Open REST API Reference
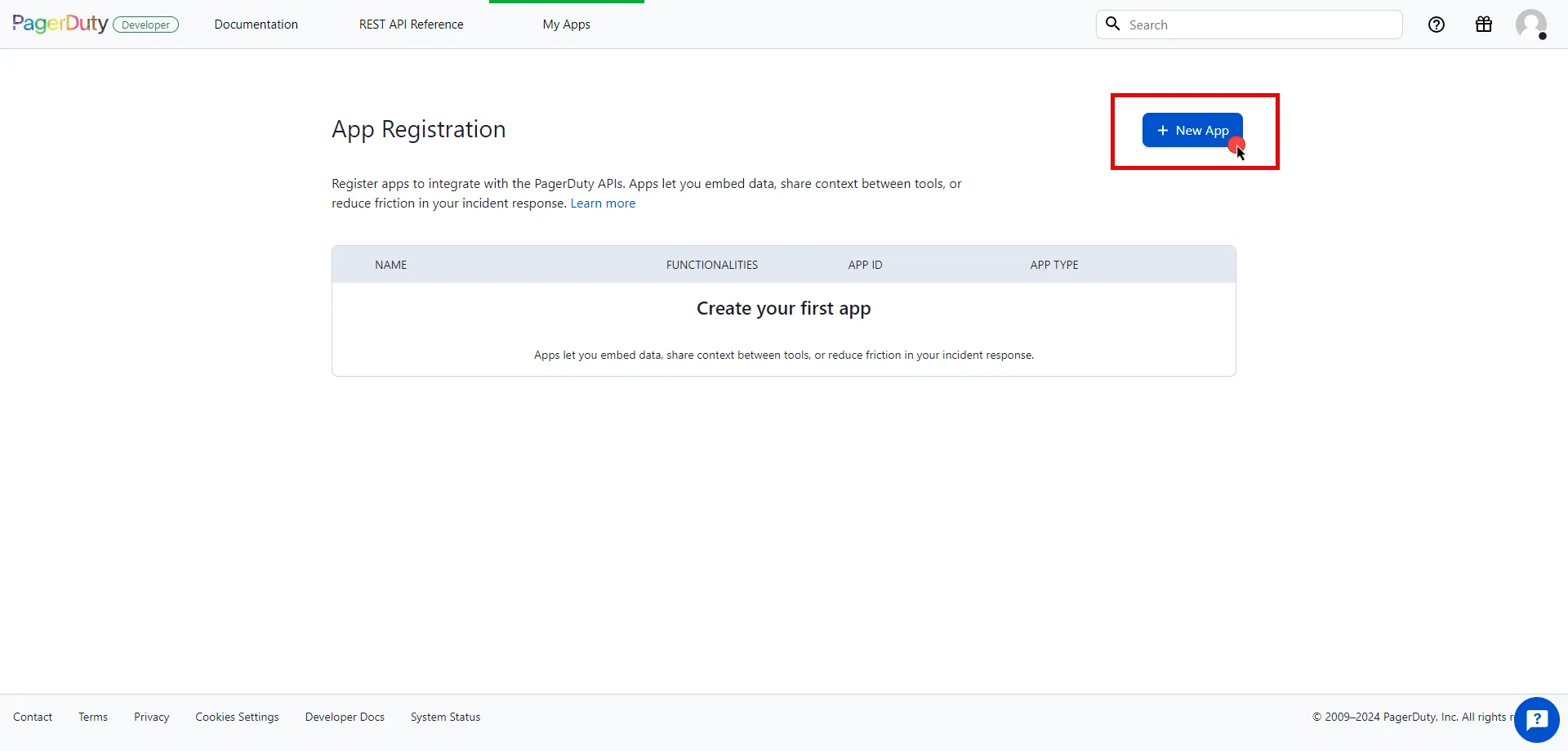The width and height of the screenshot is (1568, 751). [x=411, y=25]
